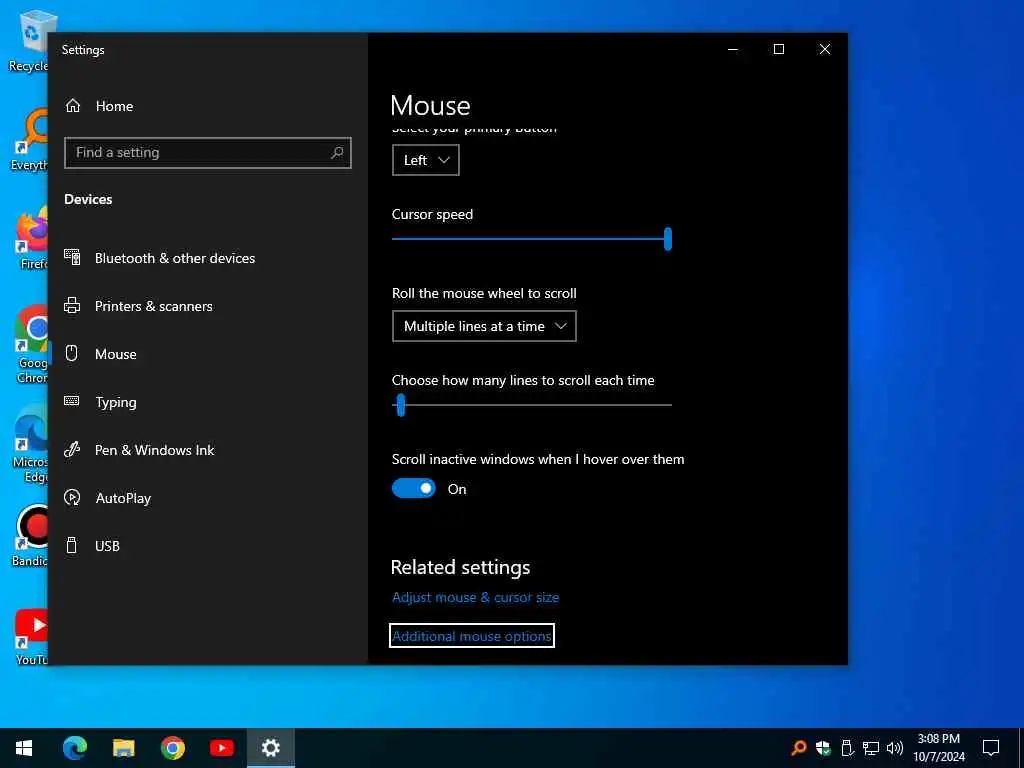
Task: Open File Explorer from taskbar
Action: 123,748
